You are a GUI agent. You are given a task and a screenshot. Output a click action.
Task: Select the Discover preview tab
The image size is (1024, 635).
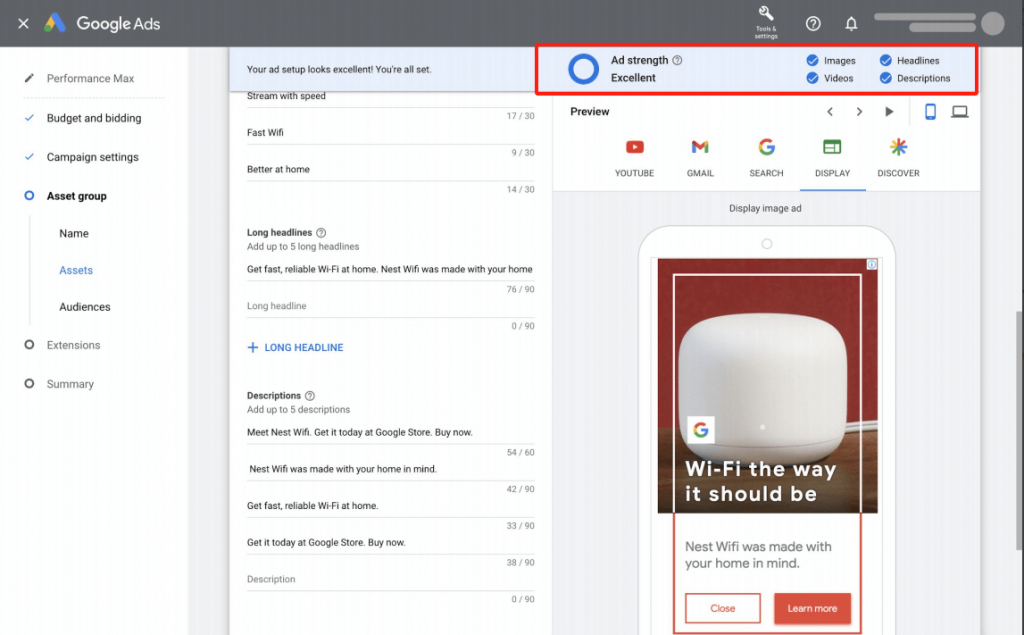[899, 158]
